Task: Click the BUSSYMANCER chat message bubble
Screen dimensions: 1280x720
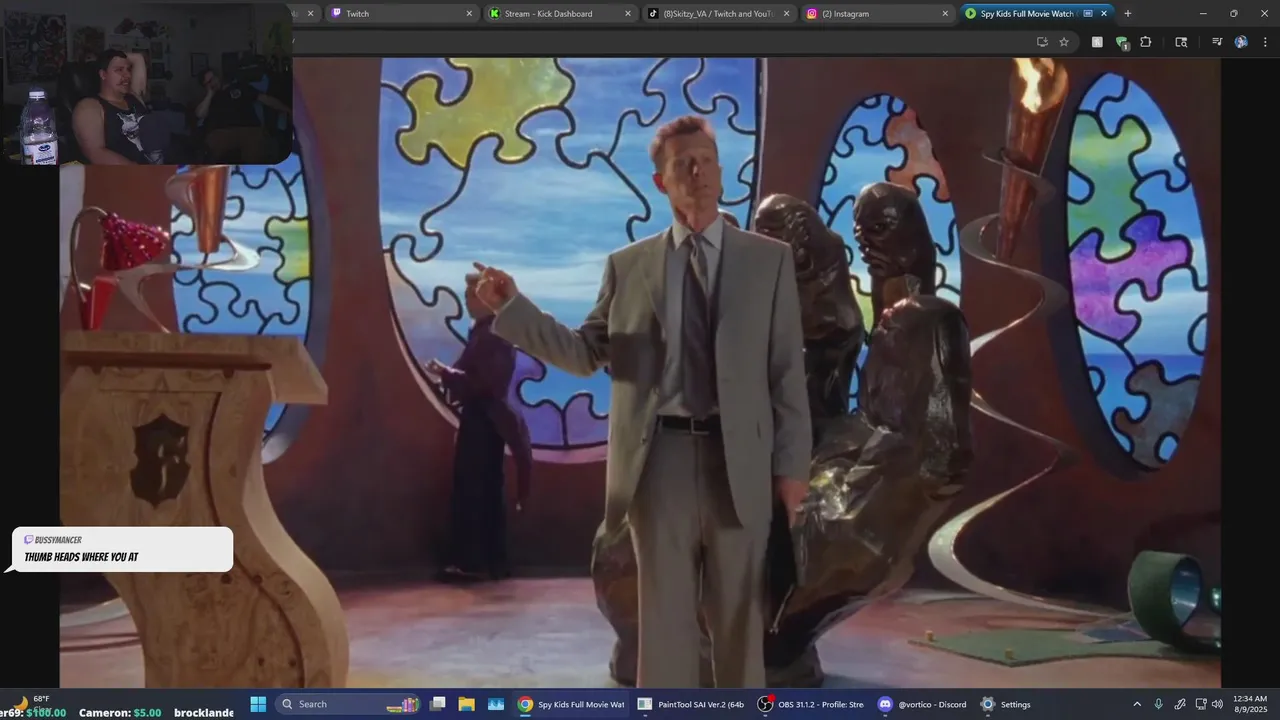Action: (120, 549)
